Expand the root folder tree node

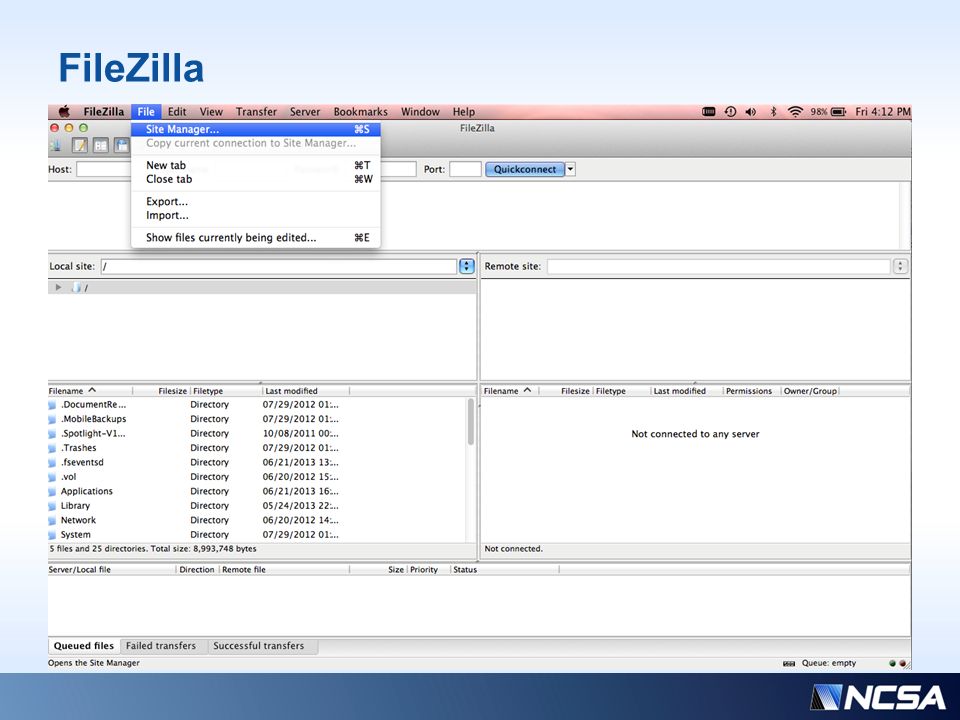click(58, 287)
